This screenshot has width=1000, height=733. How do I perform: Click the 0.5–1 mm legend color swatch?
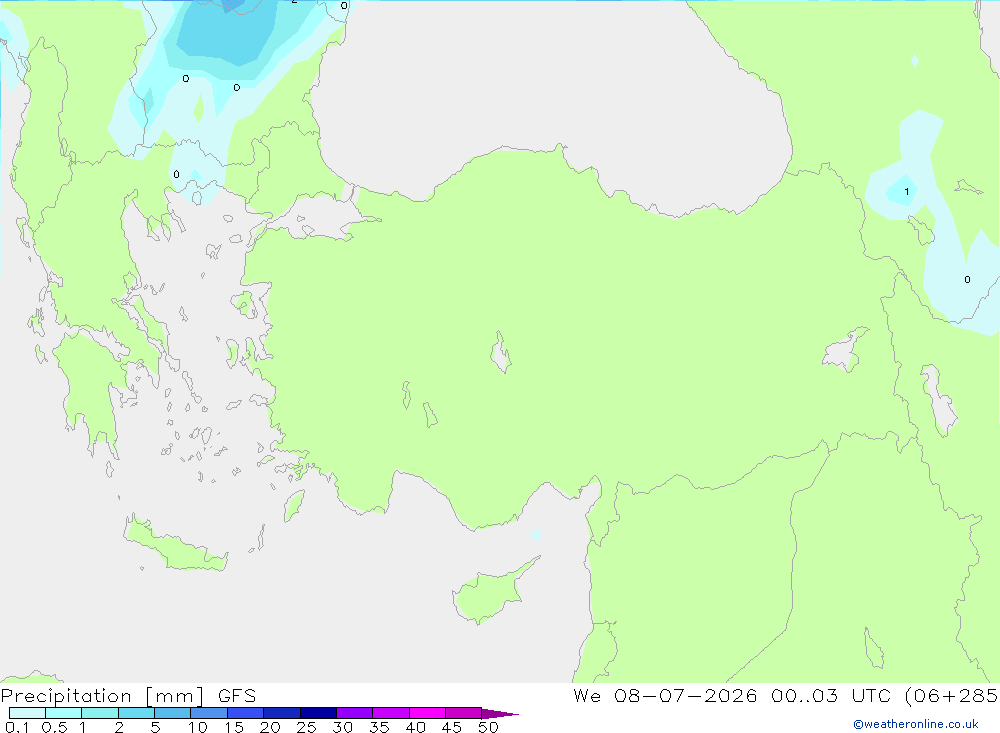(x=63, y=713)
